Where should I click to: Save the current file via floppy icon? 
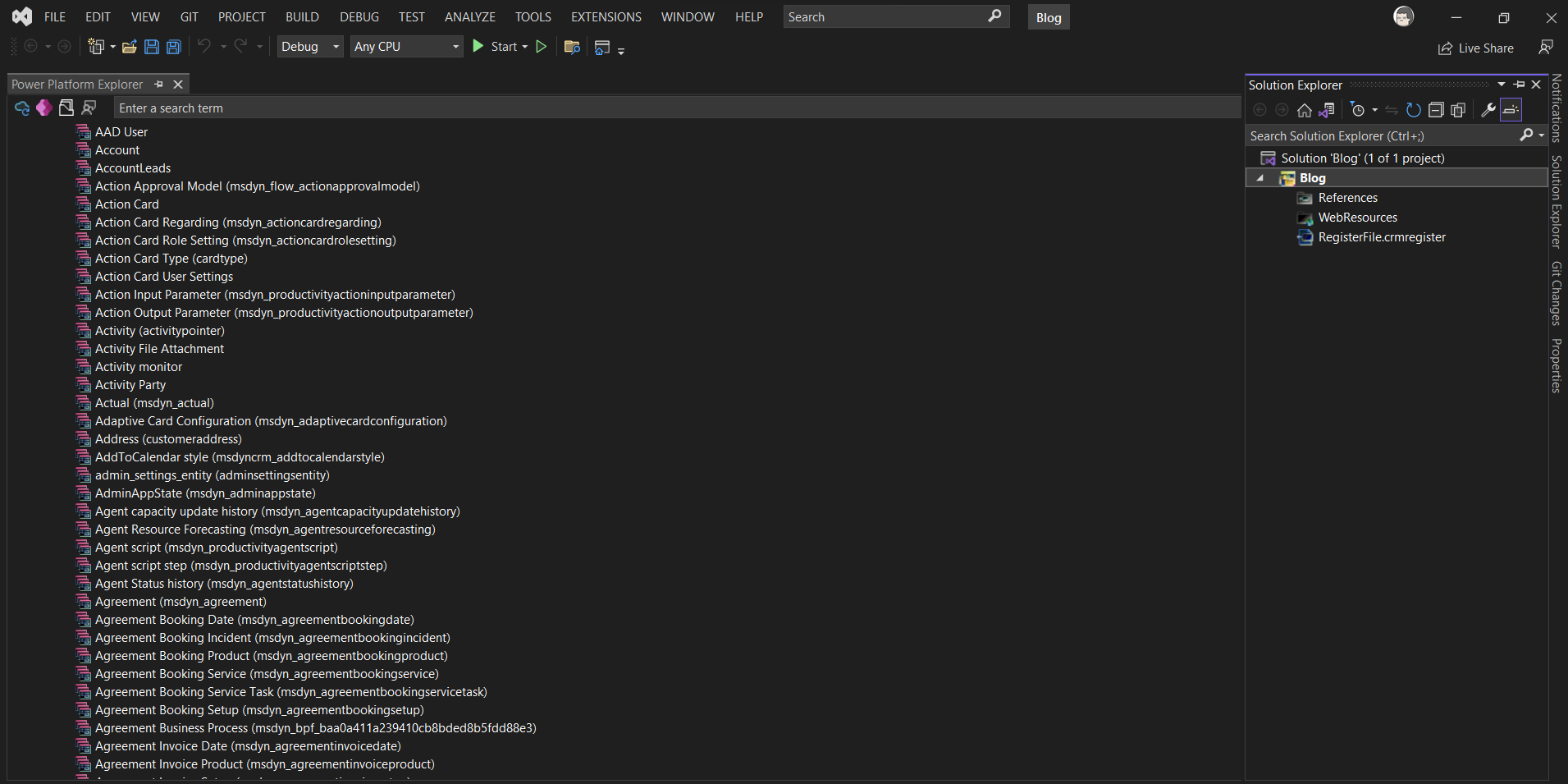[x=152, y=47]
